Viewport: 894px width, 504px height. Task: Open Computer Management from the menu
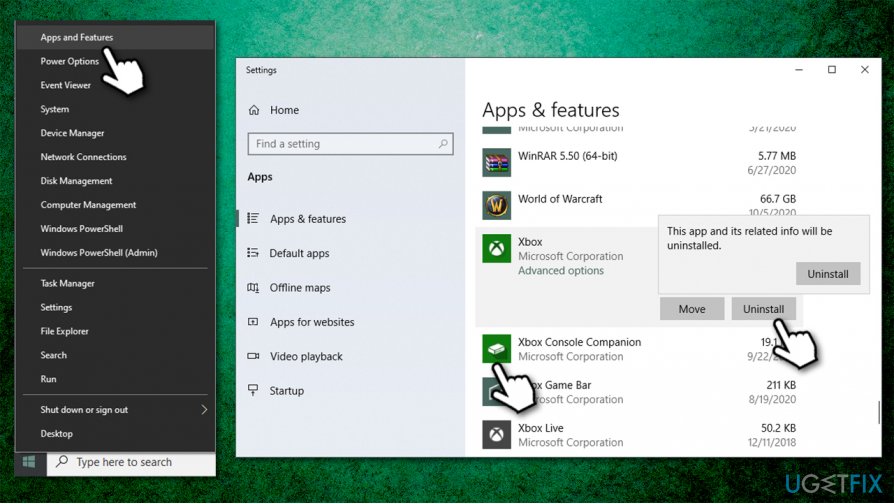88,205
